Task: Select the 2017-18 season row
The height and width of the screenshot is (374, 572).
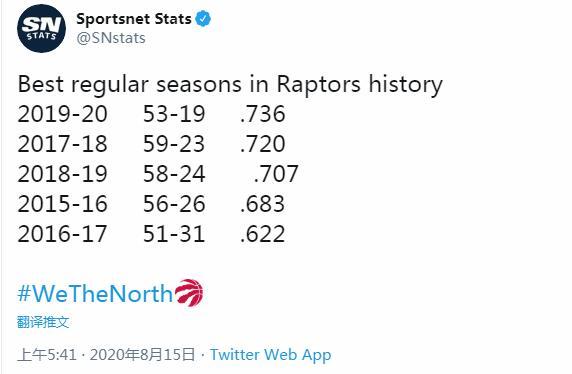Action: [x=151, y=143]
